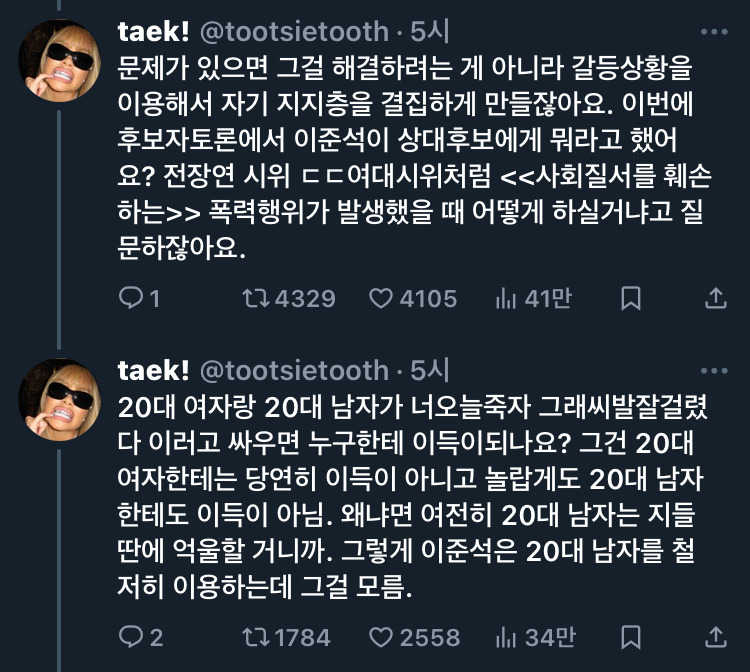This screenshot has width=750, height=672.
Task: Open taek! profile picture on first tweet
Action: pos(59,58)
